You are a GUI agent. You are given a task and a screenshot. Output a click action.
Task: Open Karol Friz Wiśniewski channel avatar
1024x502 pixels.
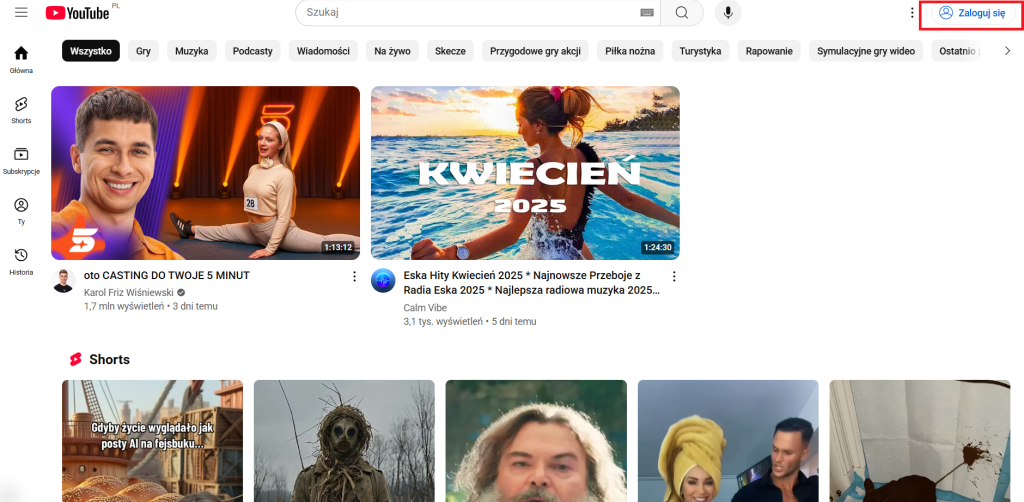(x=63, y=281)
